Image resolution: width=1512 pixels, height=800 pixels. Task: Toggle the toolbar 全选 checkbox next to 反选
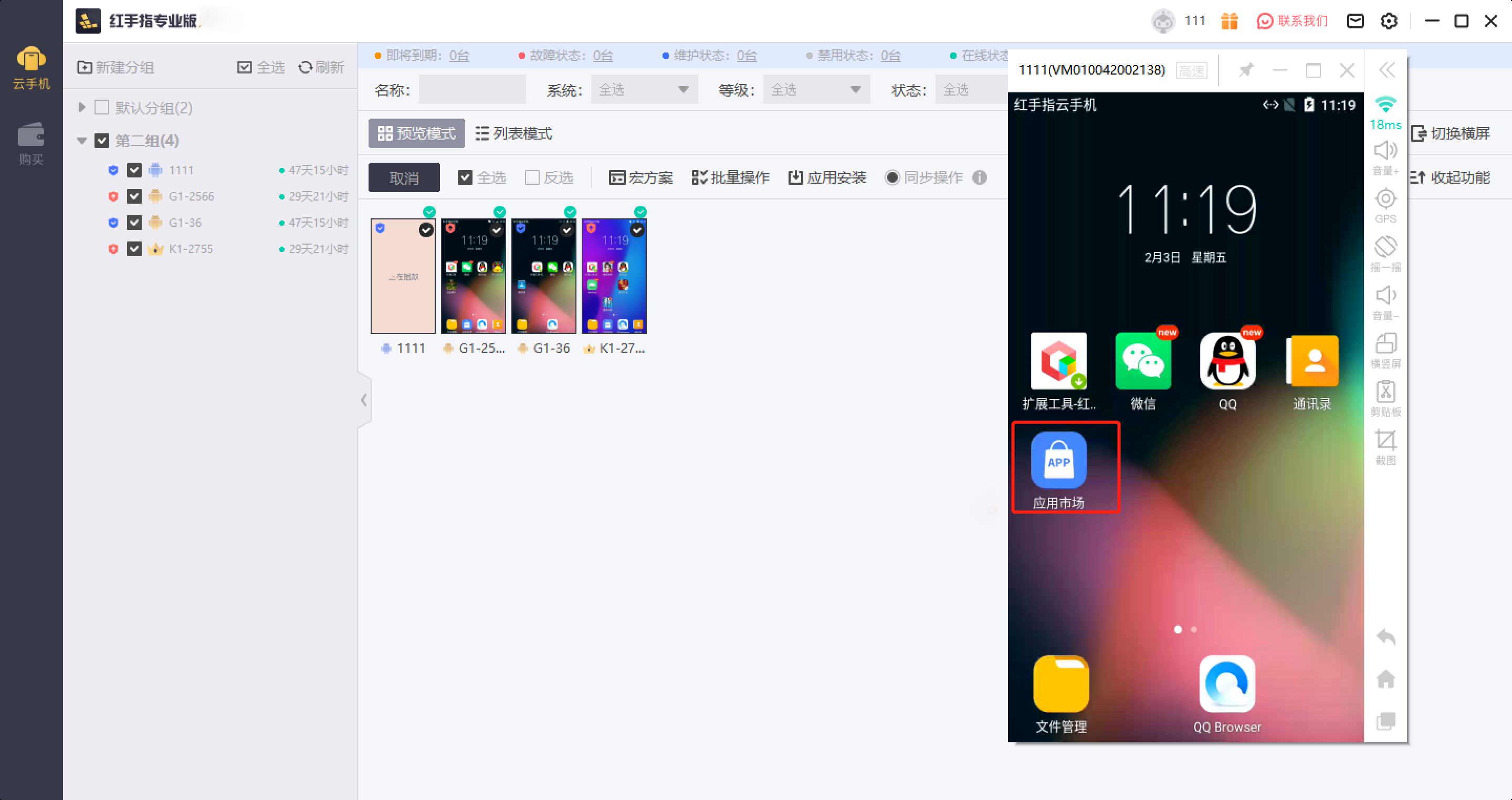[x=465, y=177]
